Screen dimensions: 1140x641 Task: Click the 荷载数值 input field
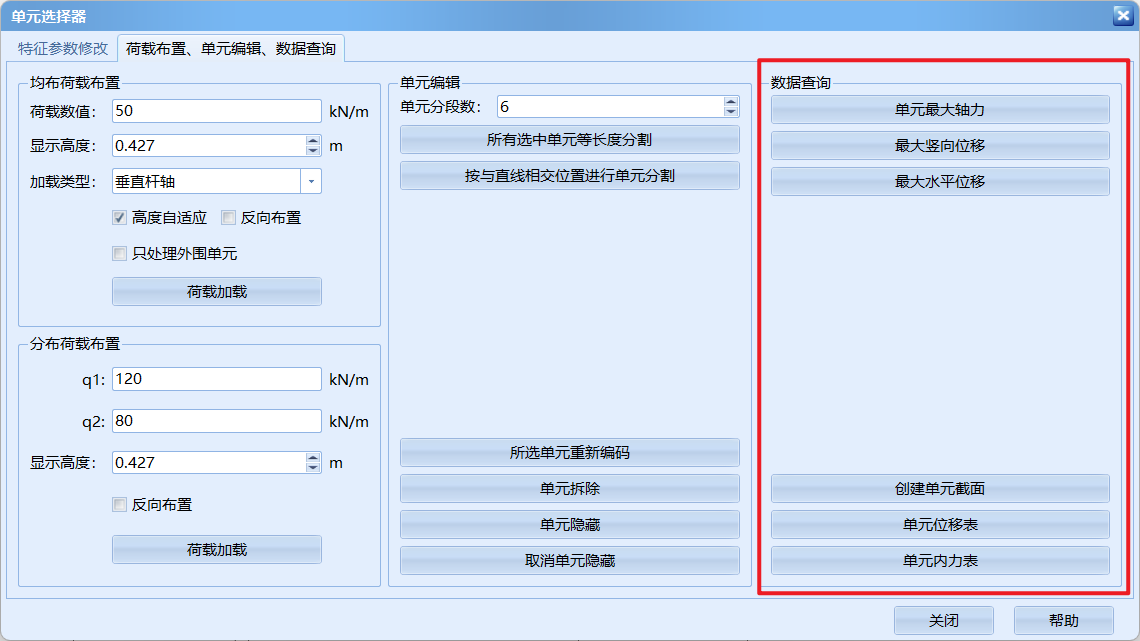tap(216, 111)
